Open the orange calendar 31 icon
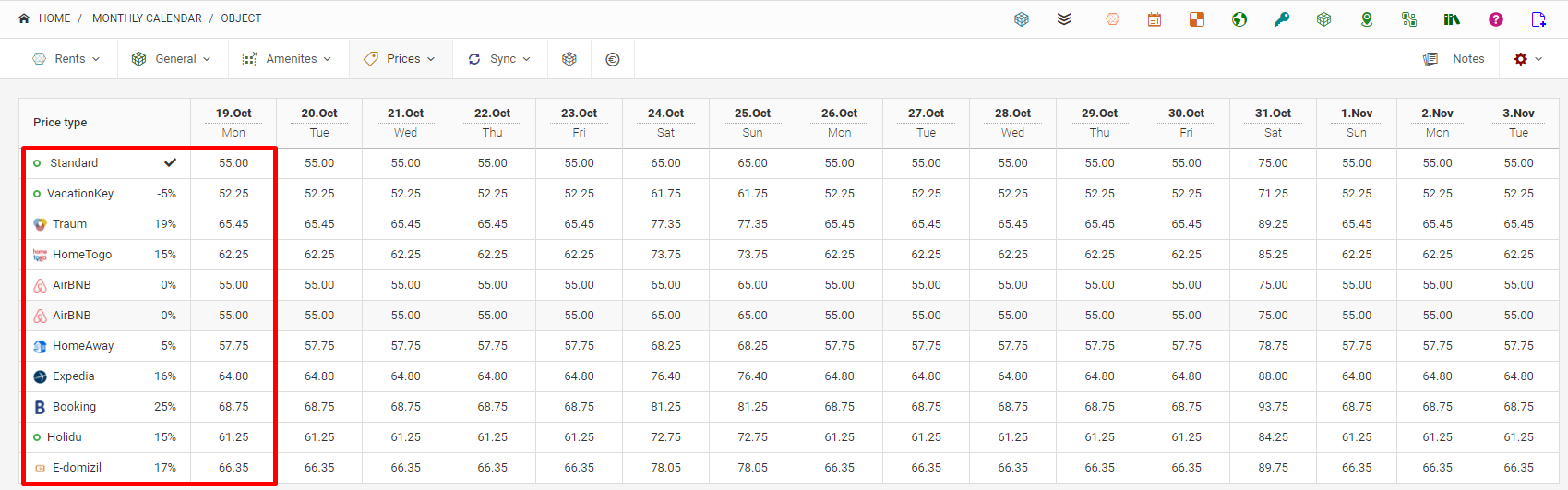Screen dimensions: 1568x490 [x=1155, y=18]
